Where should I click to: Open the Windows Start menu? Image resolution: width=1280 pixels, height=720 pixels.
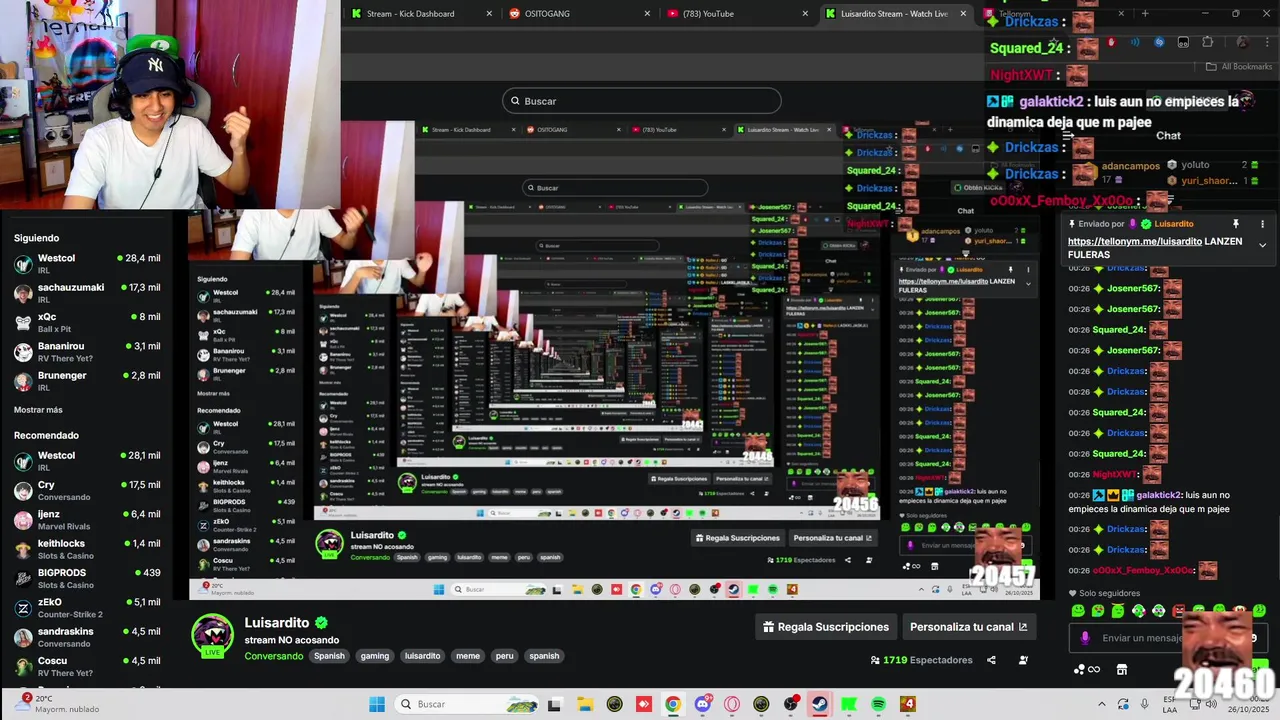coord(377,704)
